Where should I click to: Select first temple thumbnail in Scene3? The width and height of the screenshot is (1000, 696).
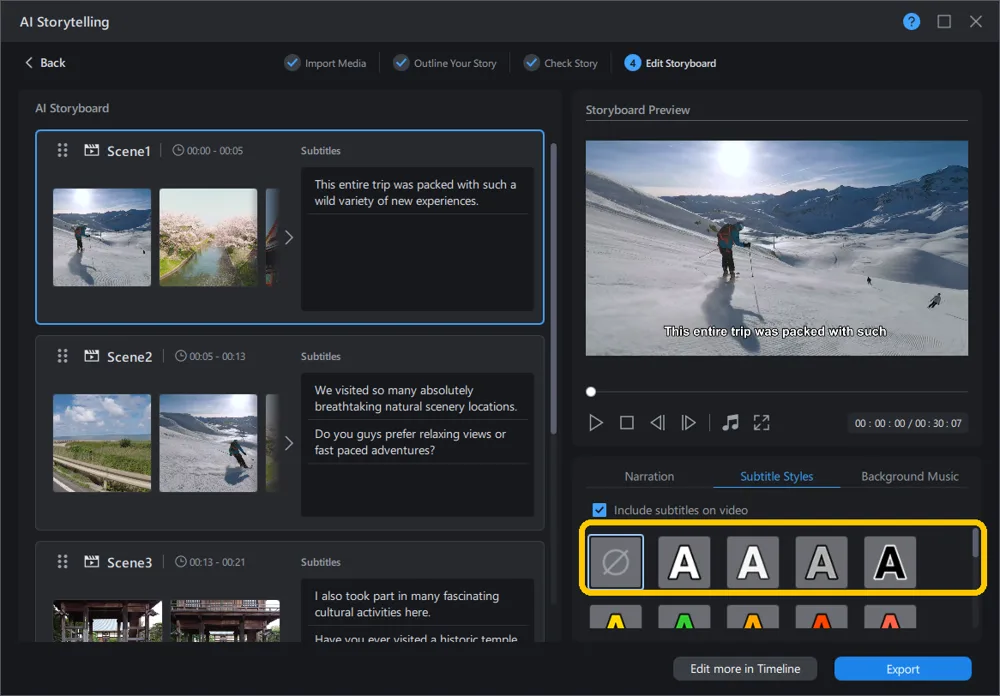tap(108, 620)
